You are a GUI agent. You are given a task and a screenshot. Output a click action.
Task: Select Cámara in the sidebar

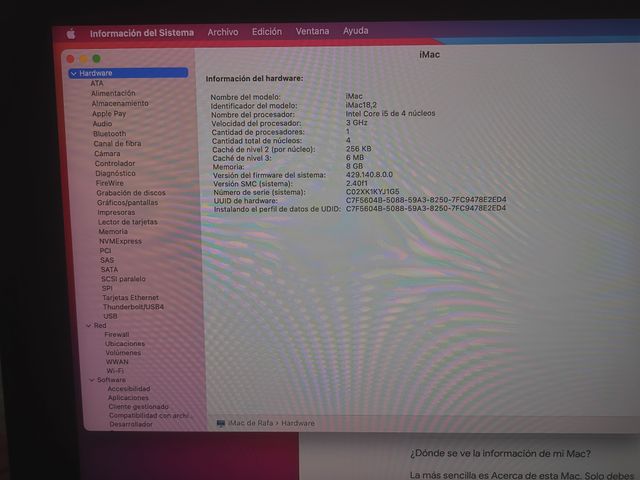107,153
